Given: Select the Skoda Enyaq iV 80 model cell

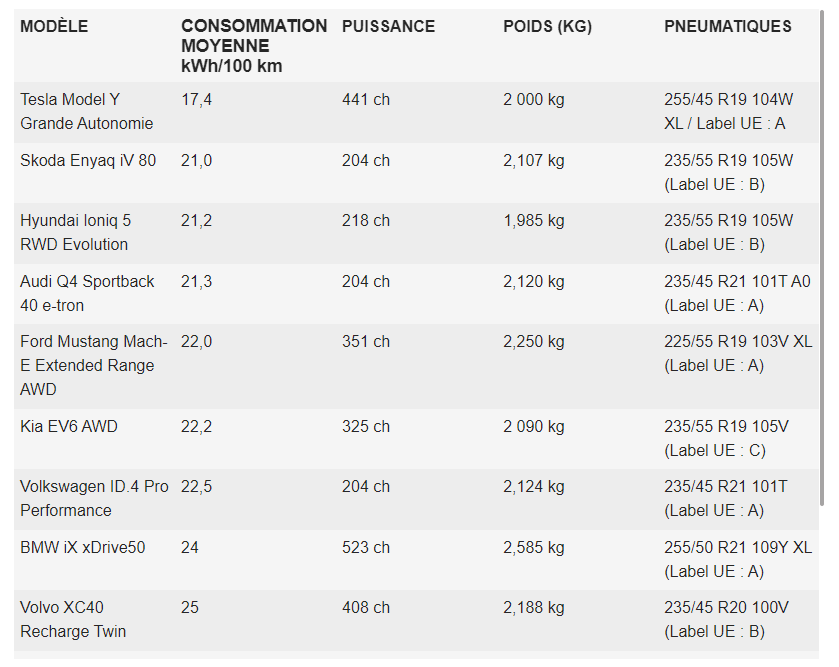Looking at the screenshot, I should [88, 160].
